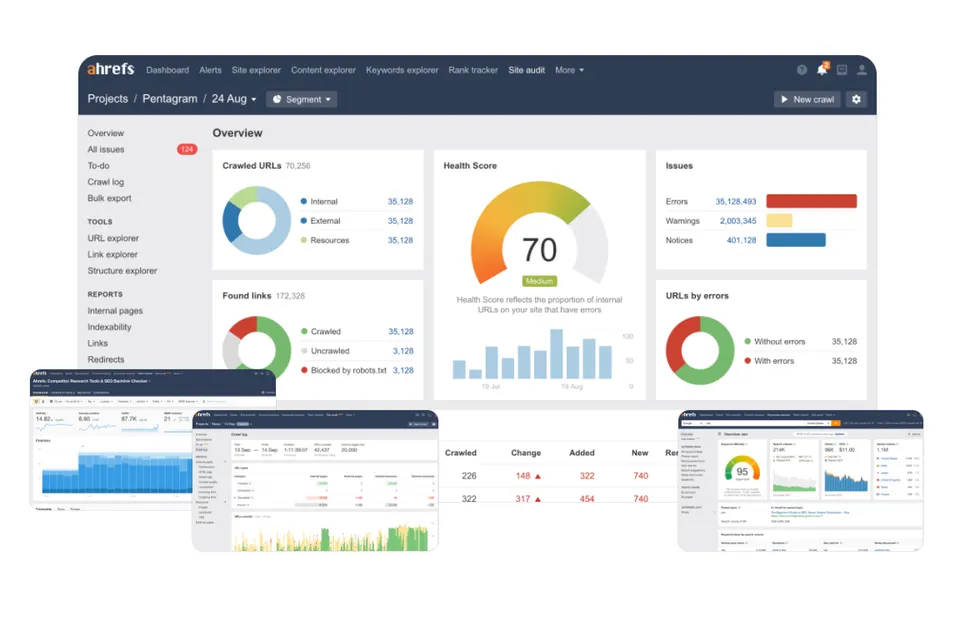The image size is (960, 622).
Task: Open All issues in the sidebar
Action: coord(105,149)
